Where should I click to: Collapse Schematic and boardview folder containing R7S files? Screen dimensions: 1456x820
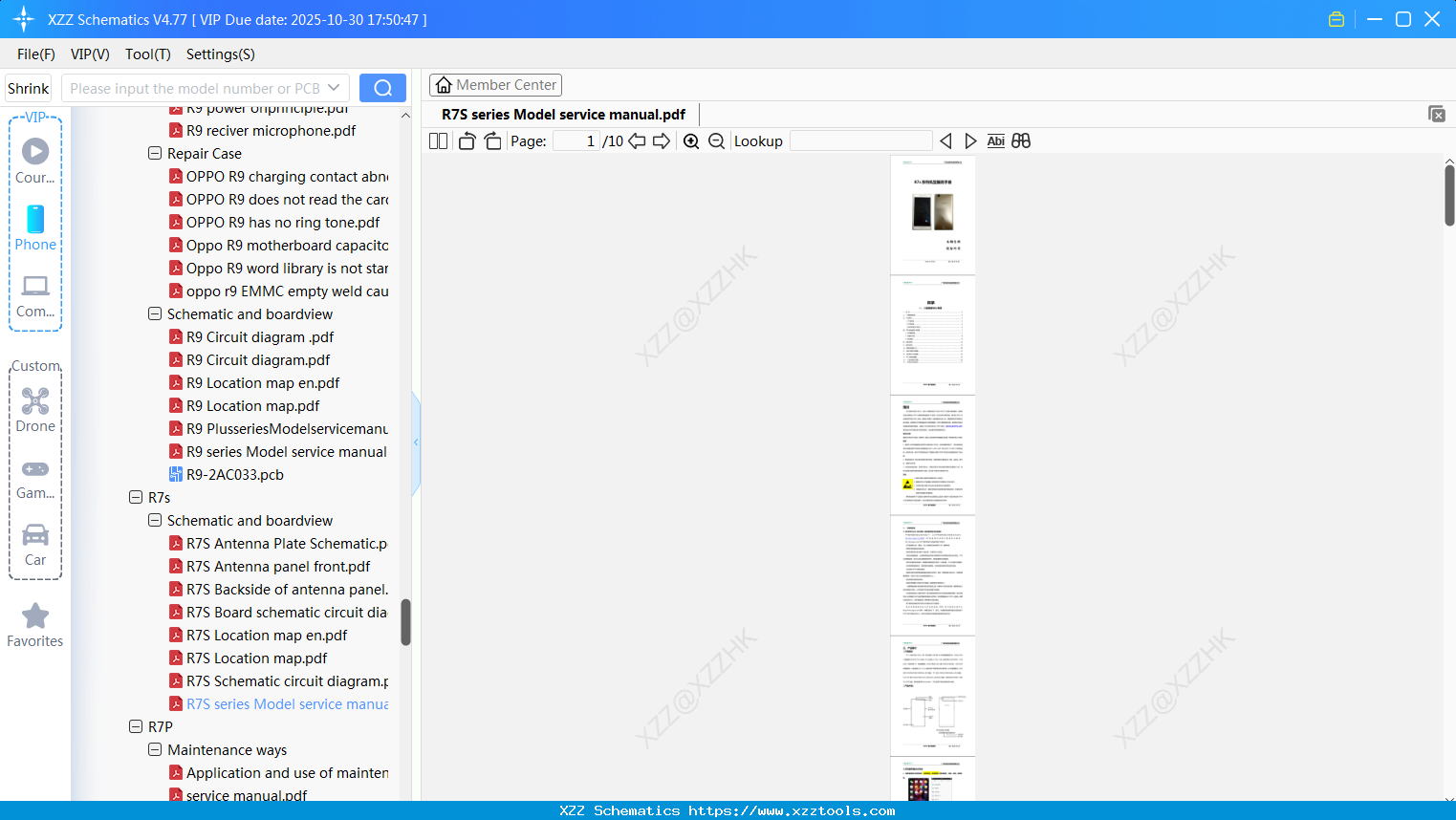155,520
